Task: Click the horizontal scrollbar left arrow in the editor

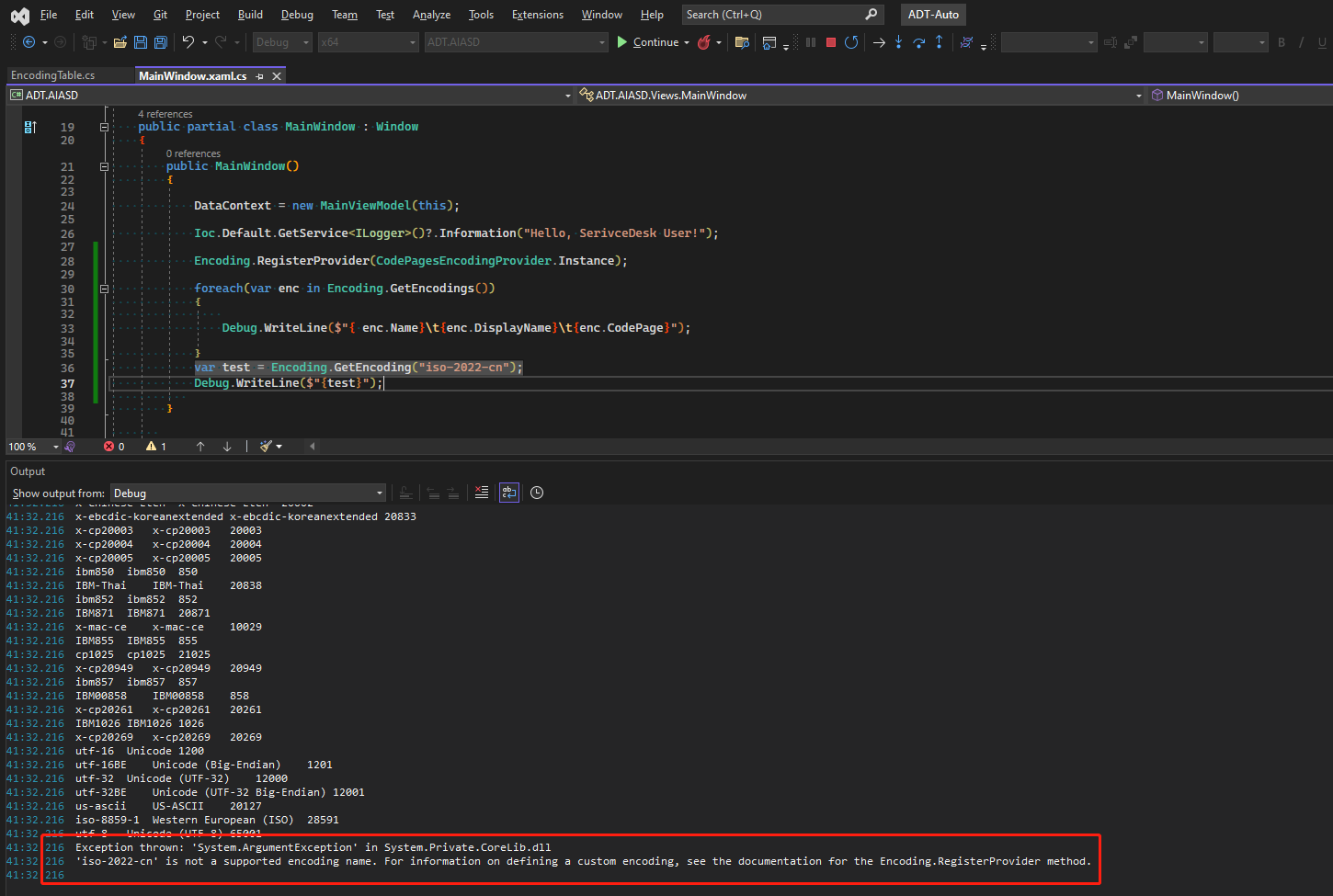Action: point(312,447)
